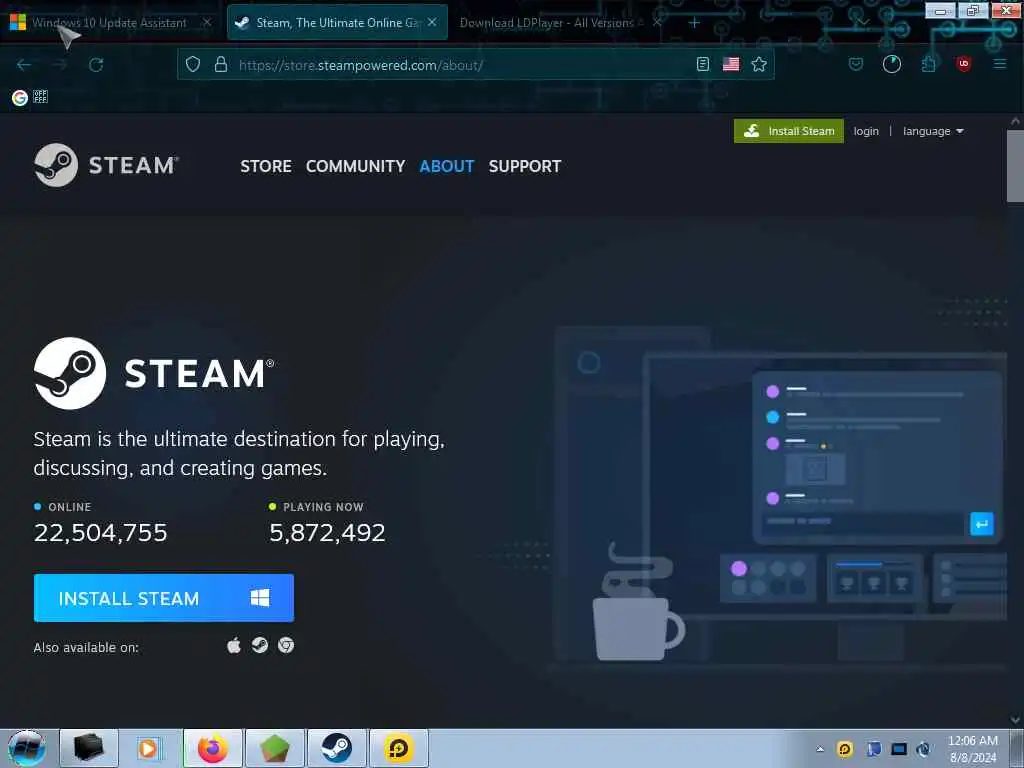Viewport: 1024px width, 768px height.
Task: Click the LDPlayer system tray icon
Action: (844, 749)
